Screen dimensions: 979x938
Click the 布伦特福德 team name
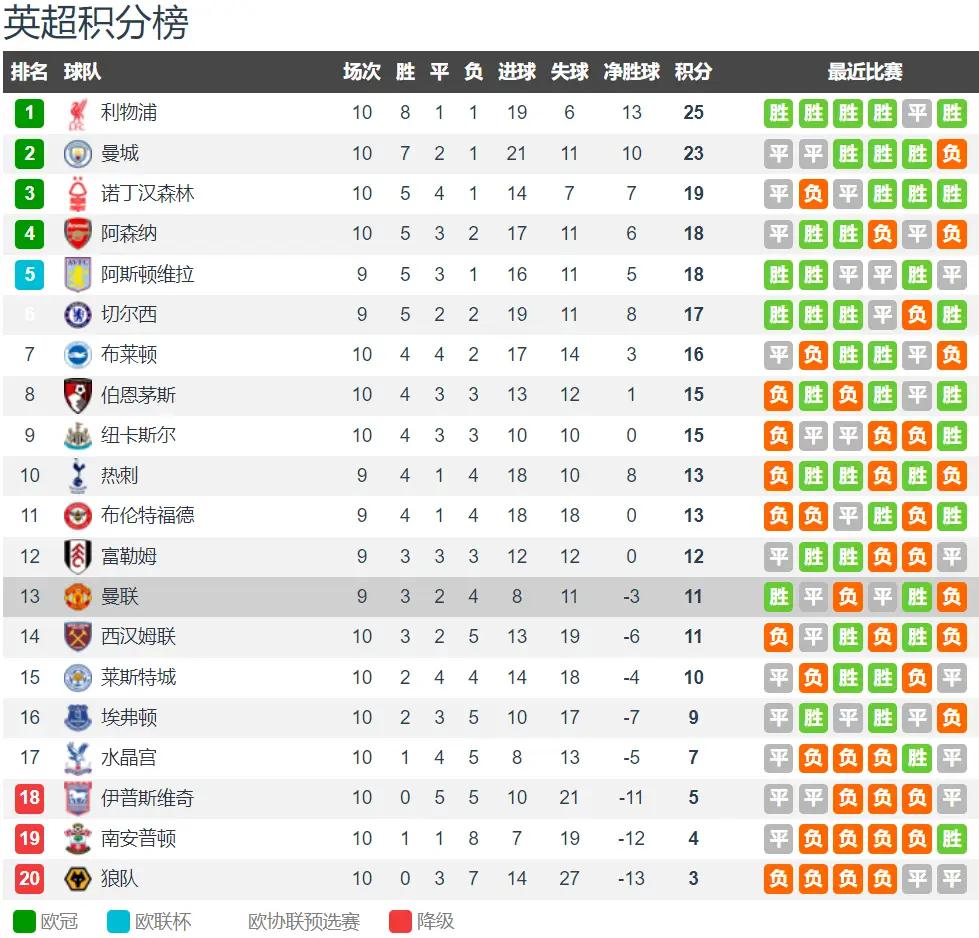coord(147,515)
